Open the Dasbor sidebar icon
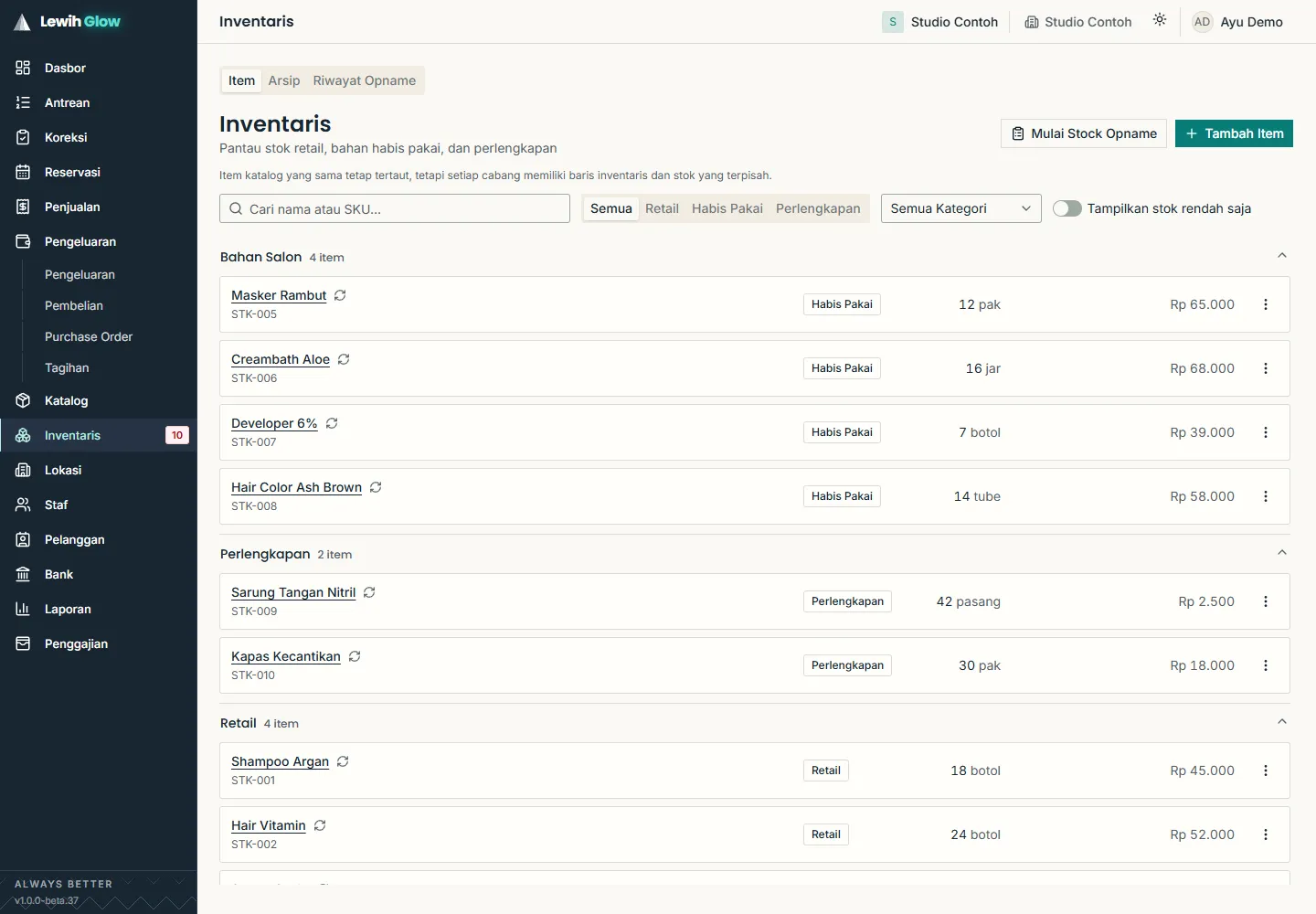The image size is (1316, 914). coord(23,68)
